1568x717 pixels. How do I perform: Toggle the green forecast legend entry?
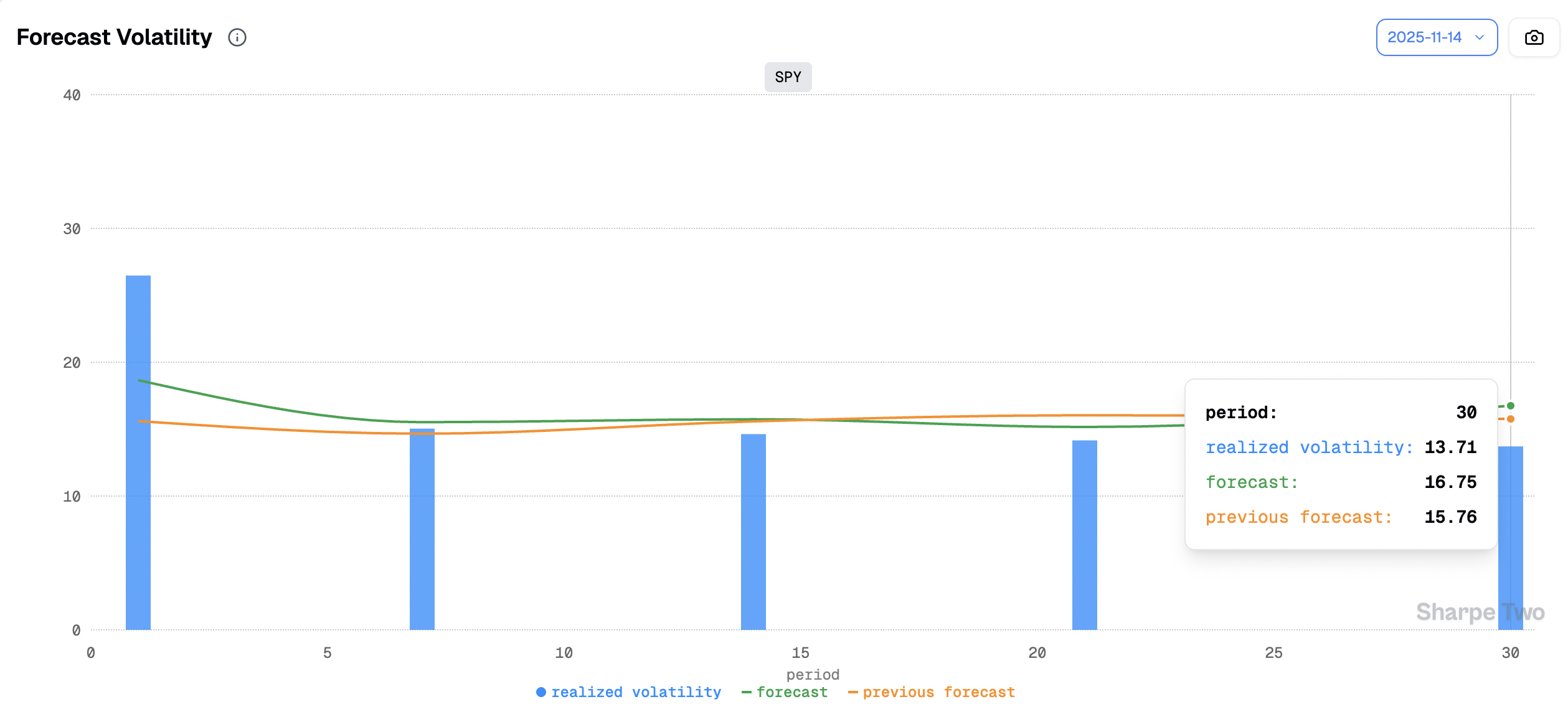point(785,692)
